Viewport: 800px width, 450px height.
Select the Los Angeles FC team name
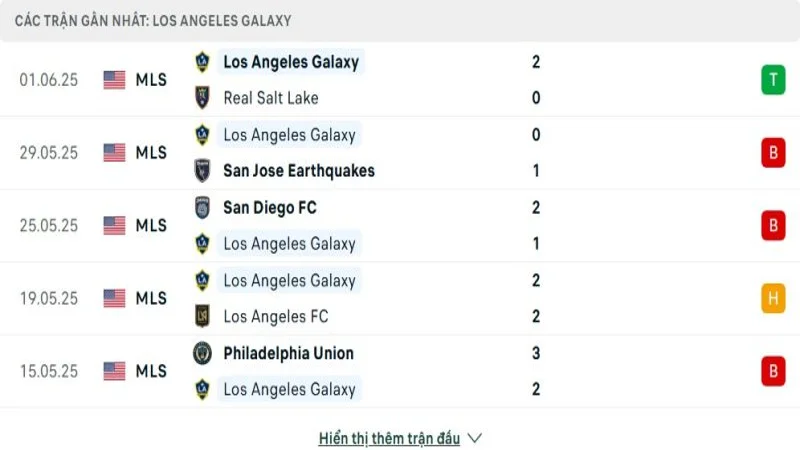275,317
